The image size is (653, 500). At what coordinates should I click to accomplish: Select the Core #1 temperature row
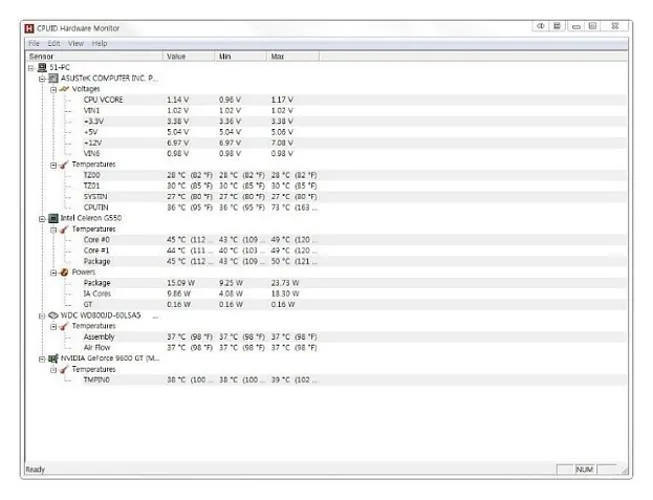tap(326, 251)
